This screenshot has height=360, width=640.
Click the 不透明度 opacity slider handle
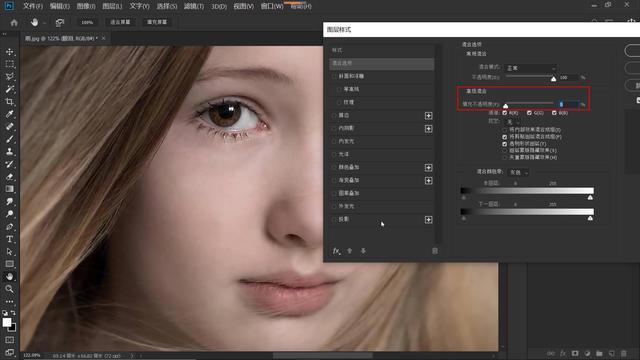pos(553,79)
